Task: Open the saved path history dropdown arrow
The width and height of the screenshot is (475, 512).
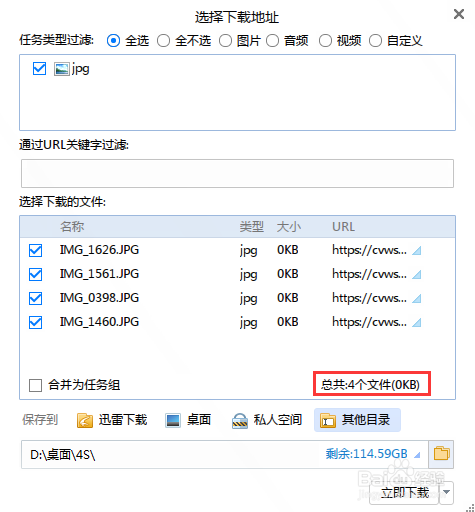Action: [x=417, y=455]
